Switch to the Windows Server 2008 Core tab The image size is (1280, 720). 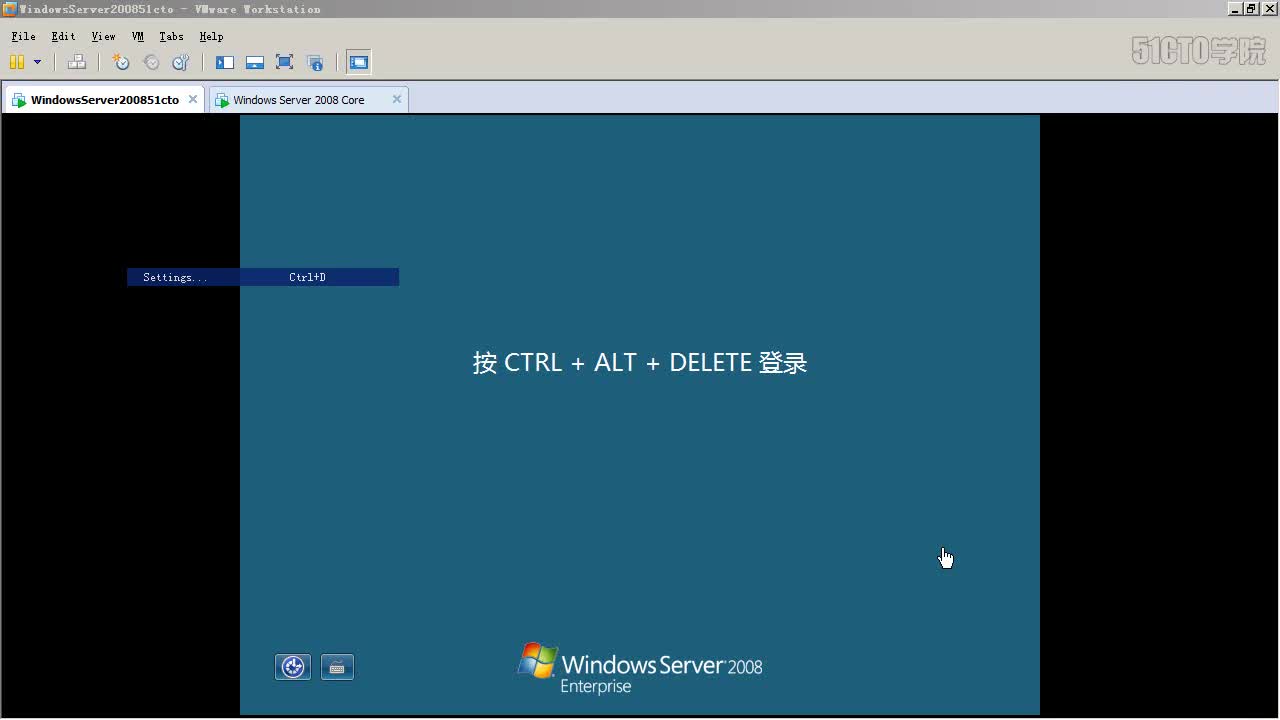coord(308,100)
